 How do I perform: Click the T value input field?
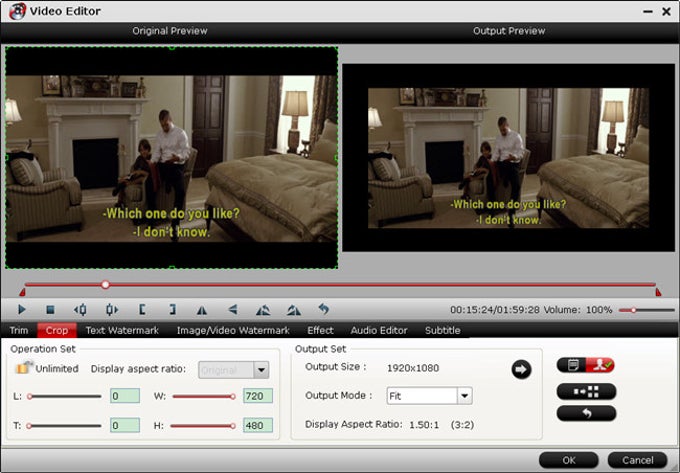click(x=125, y=425)
